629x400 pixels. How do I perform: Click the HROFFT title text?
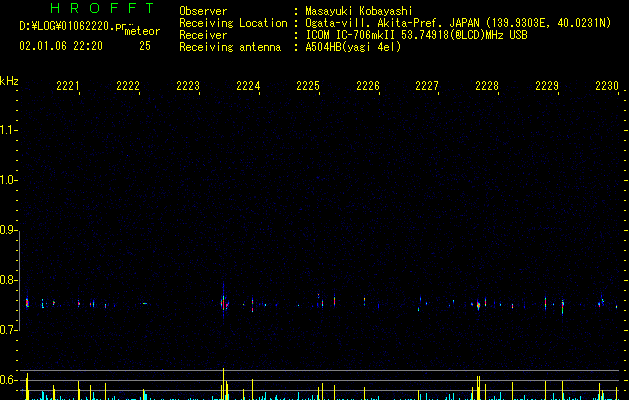(x=102, y=8)
